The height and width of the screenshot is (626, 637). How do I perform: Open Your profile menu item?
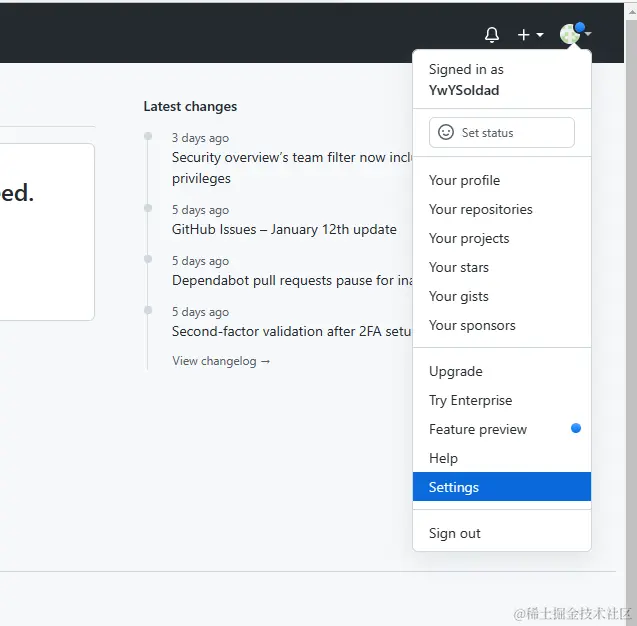(x=502, y=180)
